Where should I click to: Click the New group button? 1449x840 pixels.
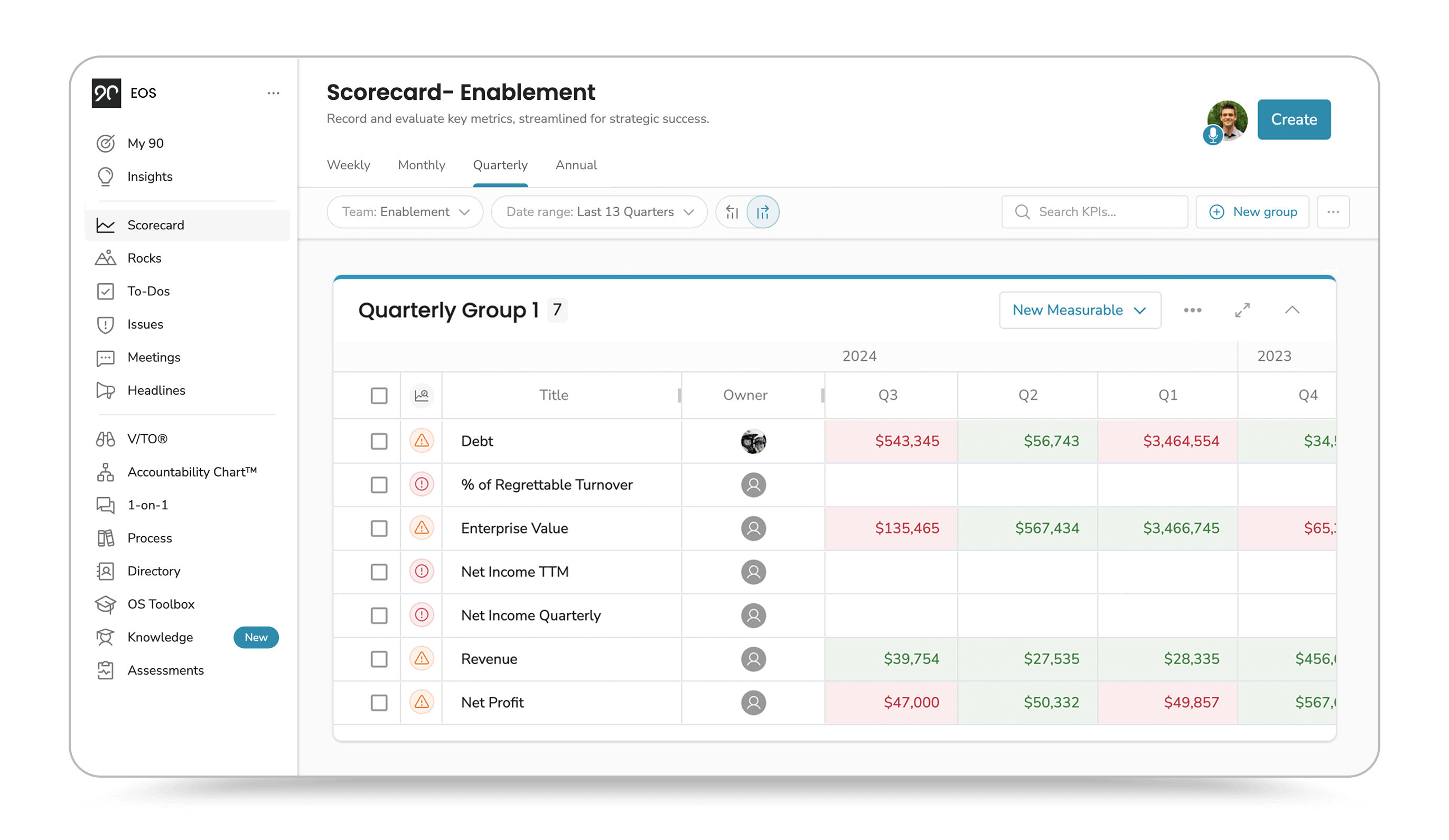[1252, 211]
